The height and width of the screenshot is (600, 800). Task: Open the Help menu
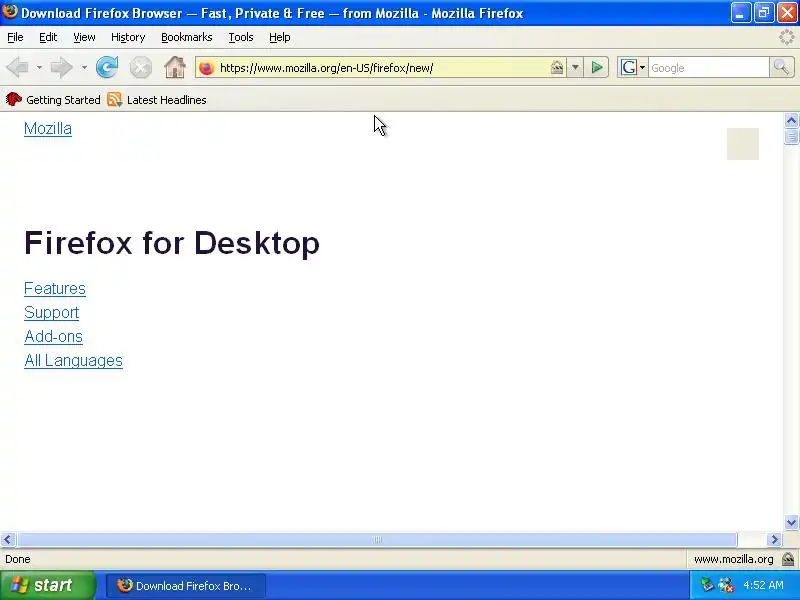coord(280,37)
